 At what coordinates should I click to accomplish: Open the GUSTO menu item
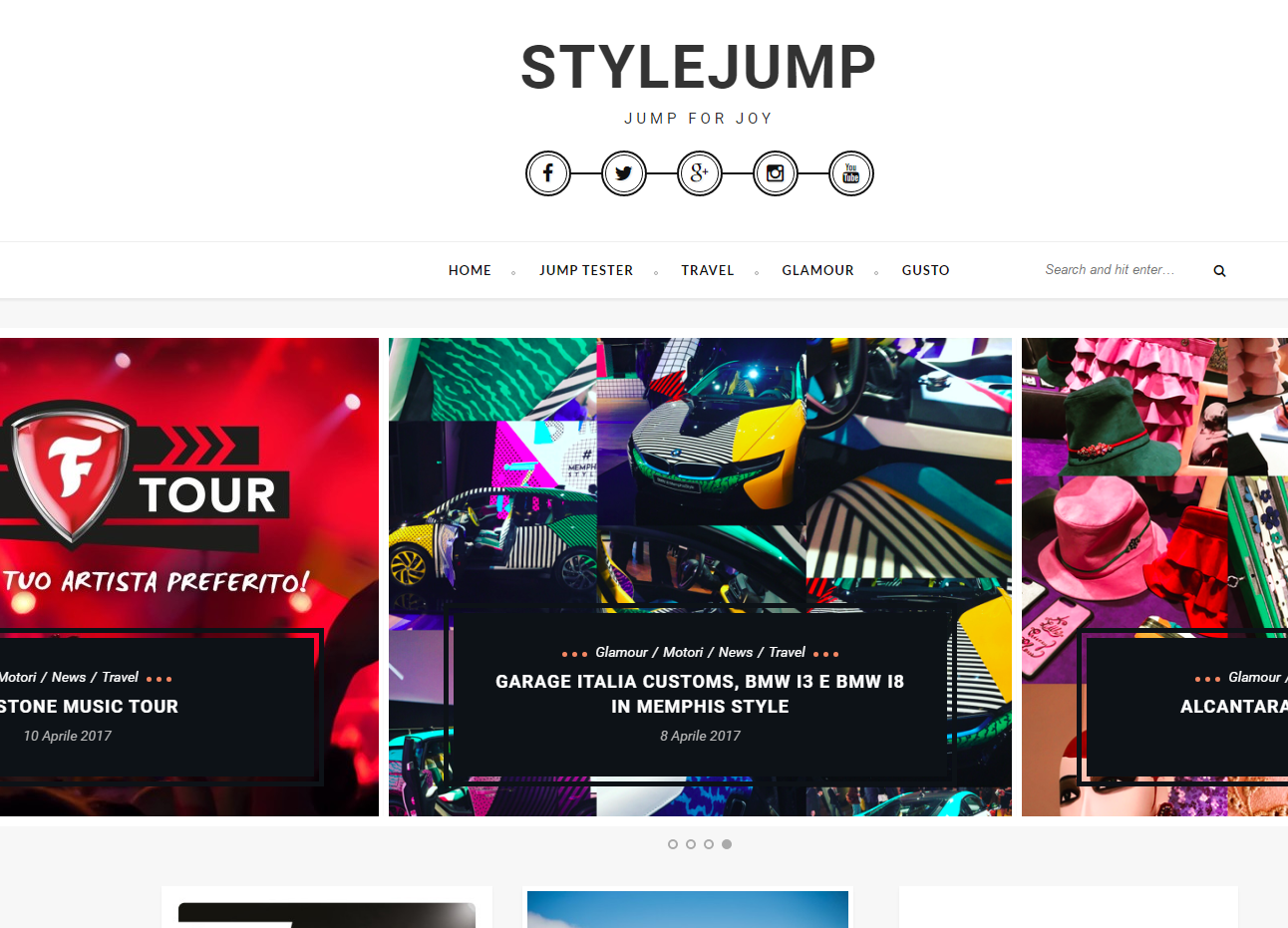pyautogui.click(x=926, y=270)
